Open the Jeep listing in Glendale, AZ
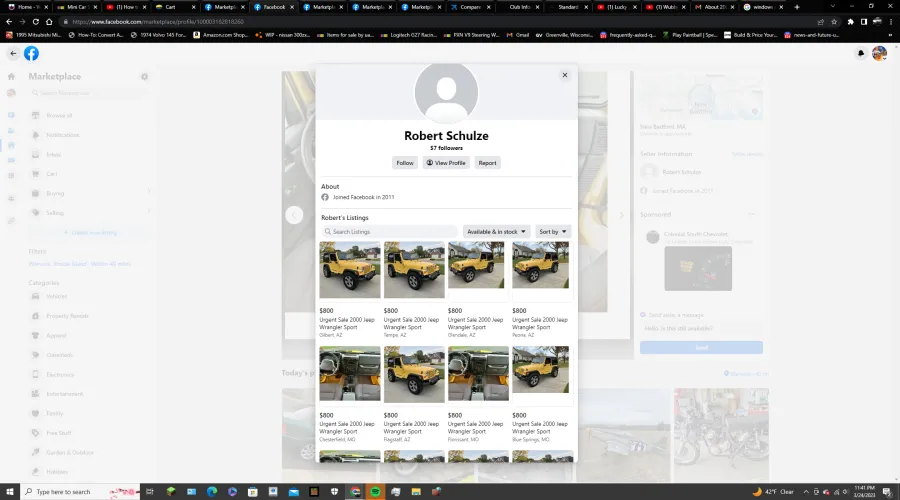The height and width of the screenshot is (500, 900). pos(478,290)
